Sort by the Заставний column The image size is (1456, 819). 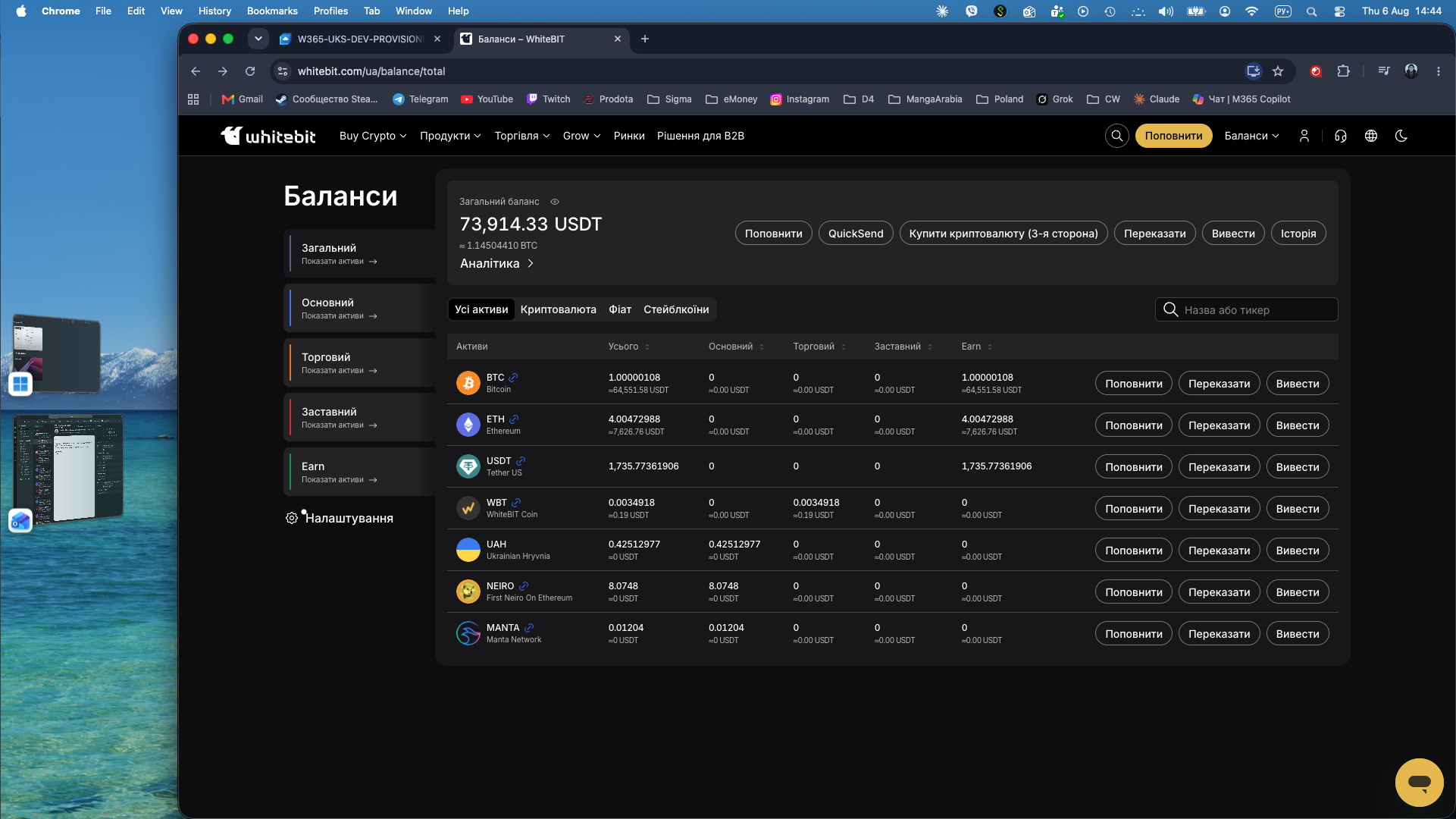pyautogui.click(x=903, y=347)
